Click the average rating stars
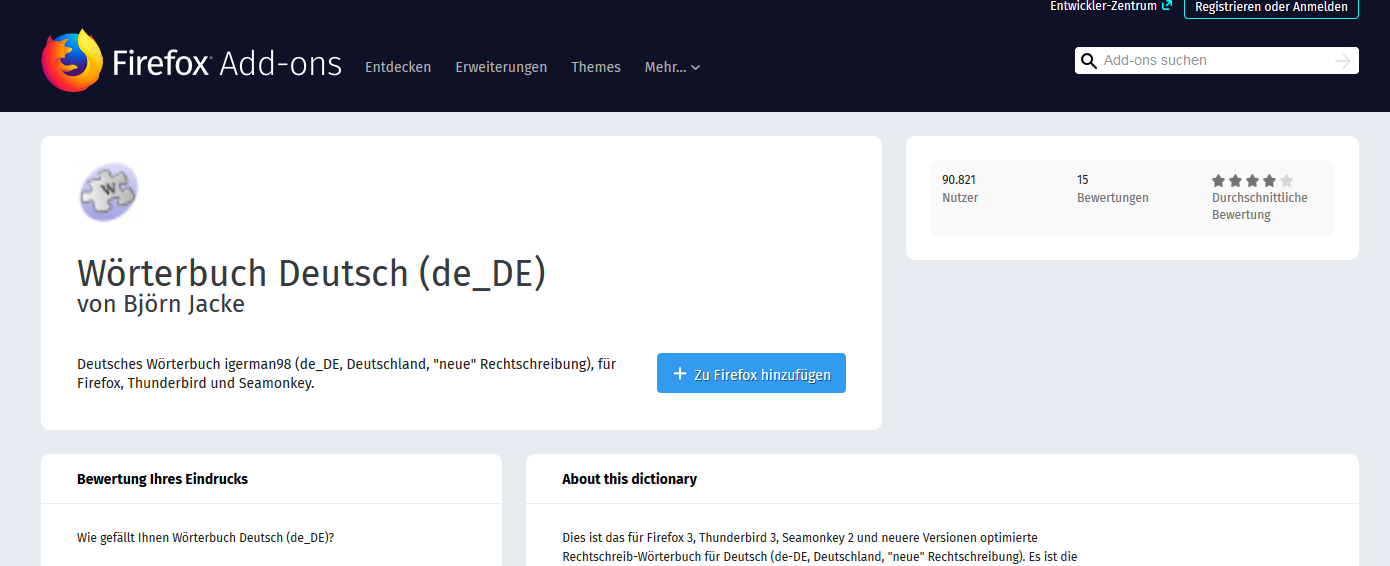The image size is (1390, 566). pyautogui.click(x=1252, y=181)
